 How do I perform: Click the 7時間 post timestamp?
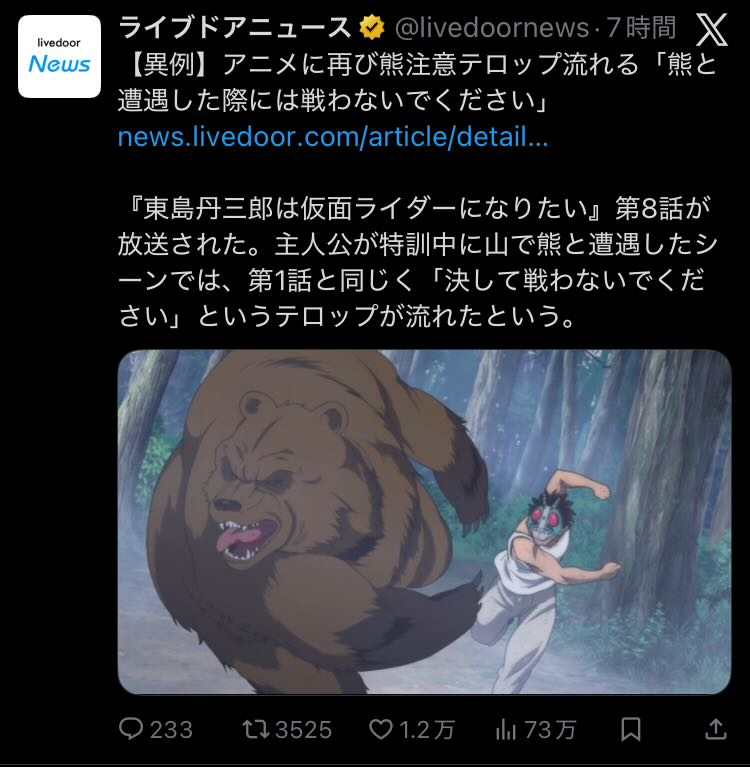pos(641,27)
